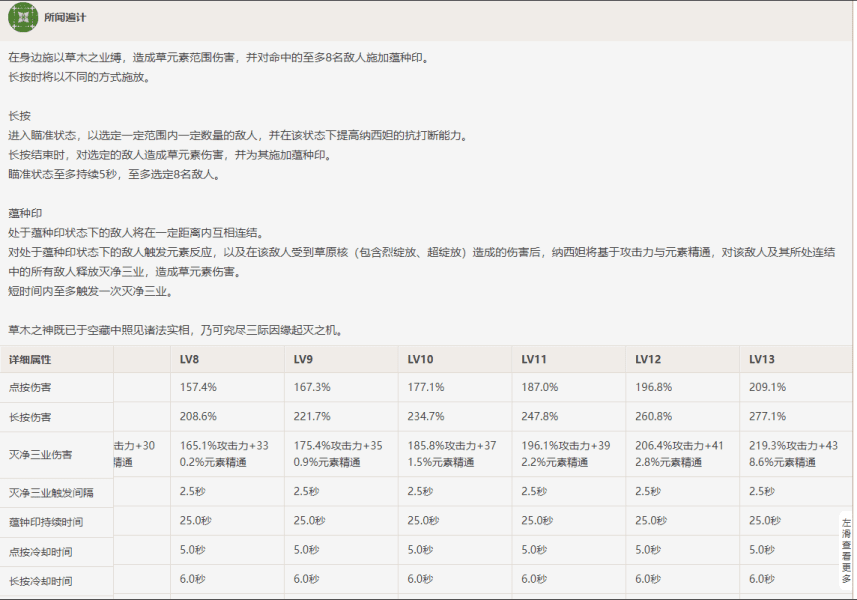
Task: Click the 点按冷却时间 row label
Action: (x=40, y=552)
